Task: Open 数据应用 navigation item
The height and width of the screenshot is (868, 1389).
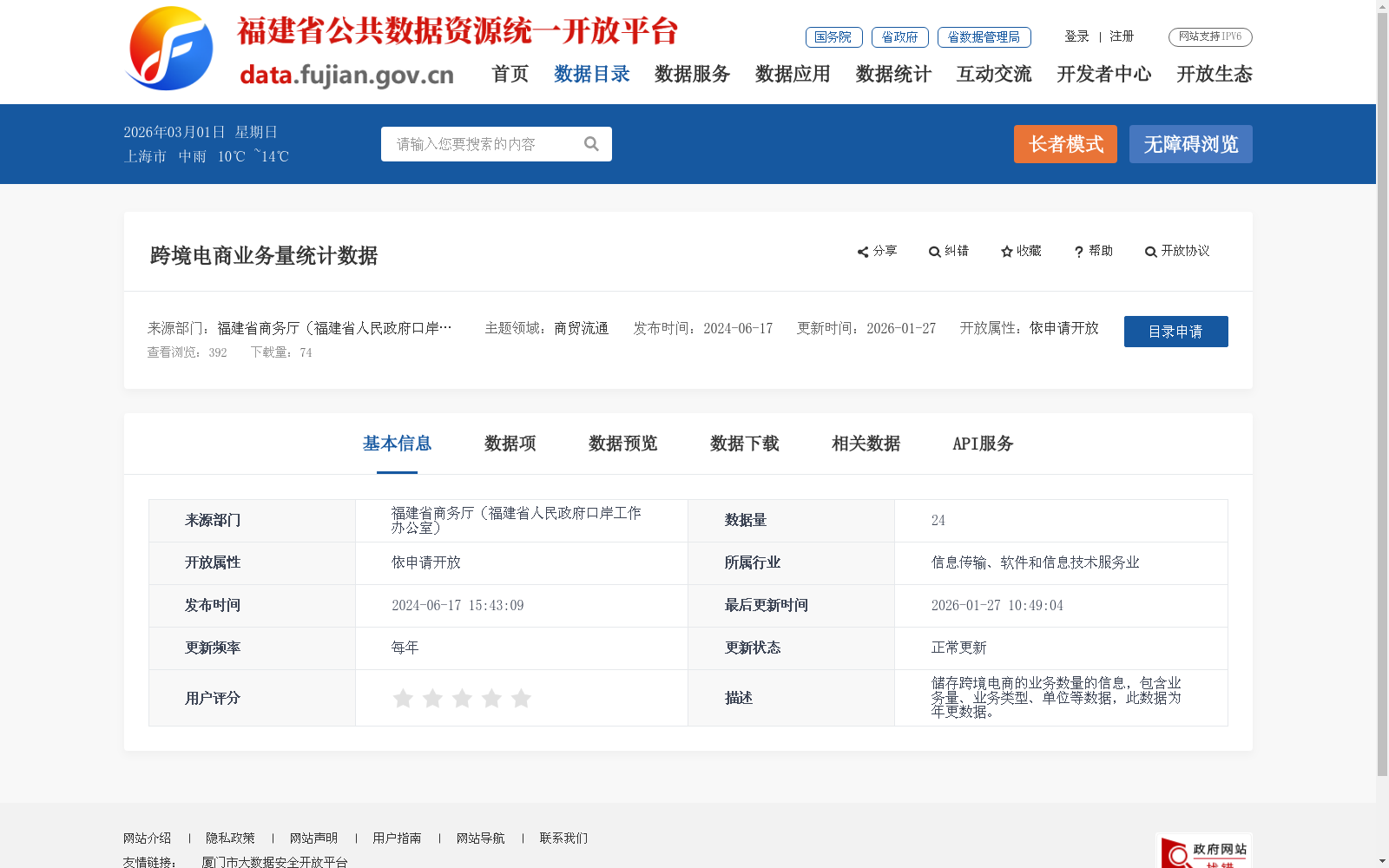Action: pos(793,74)
